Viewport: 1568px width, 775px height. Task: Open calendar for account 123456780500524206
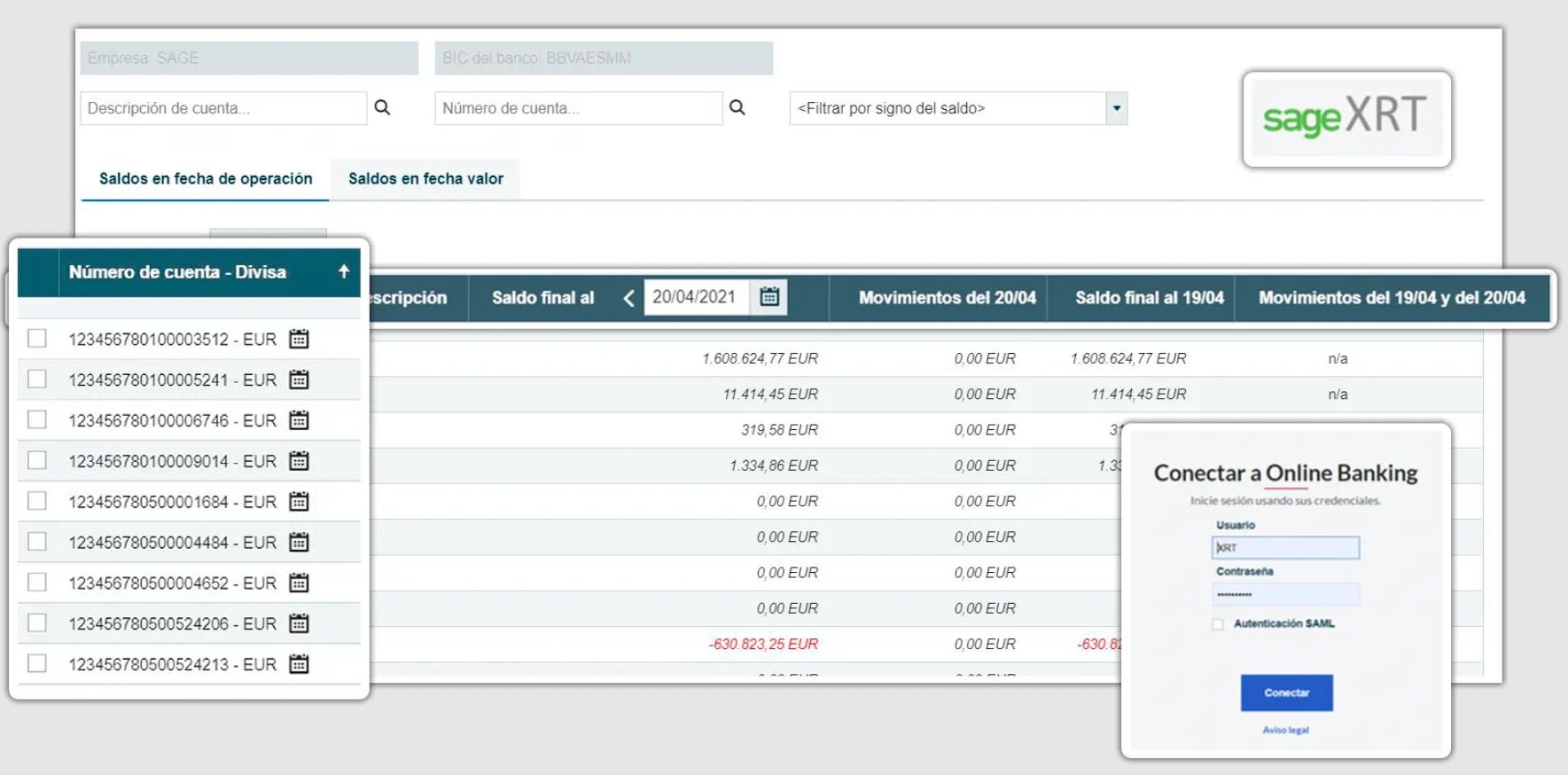[x=300, y=623]
